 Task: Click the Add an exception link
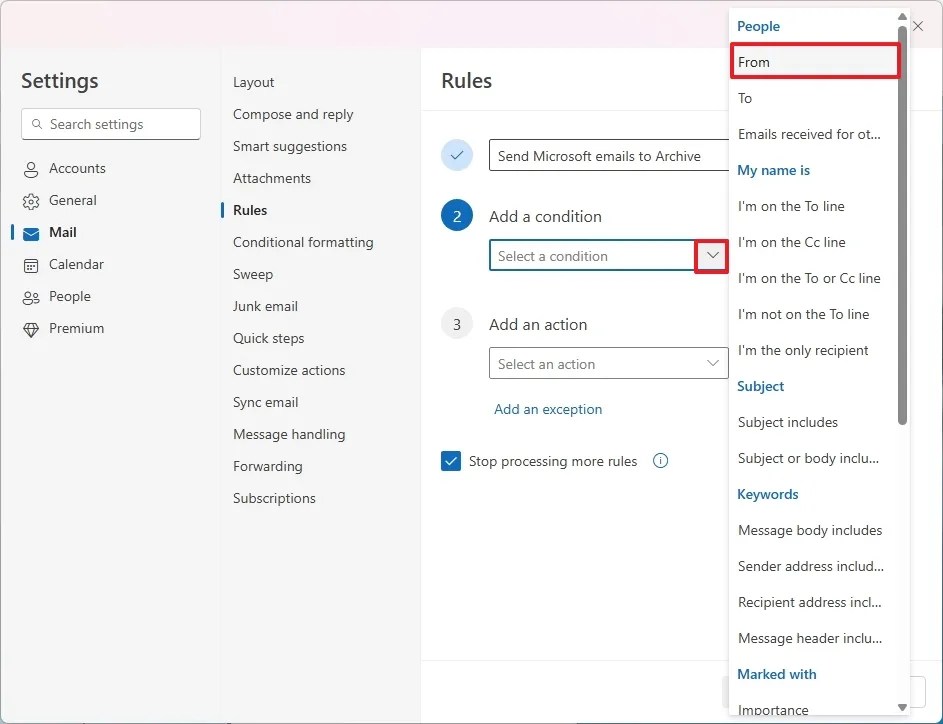(548, 409)
